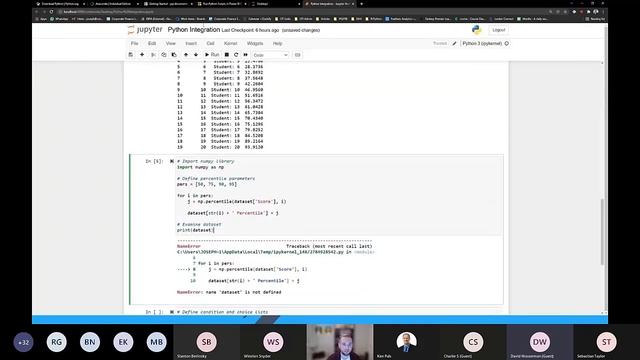The width and height of the screenshot is (640, 360).
Task: Run the selected cell
Action: 212,55
